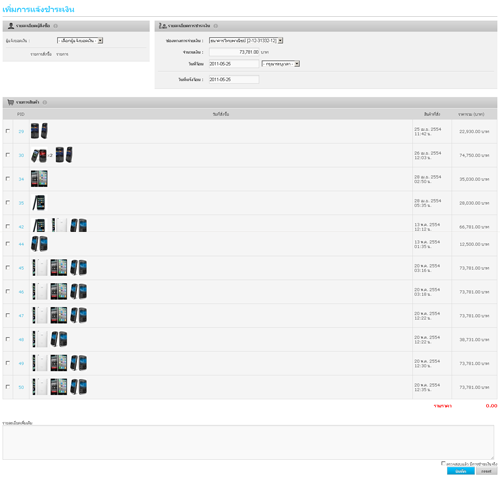Open the phone thumbnail in order 29 row

click(39, 131)
